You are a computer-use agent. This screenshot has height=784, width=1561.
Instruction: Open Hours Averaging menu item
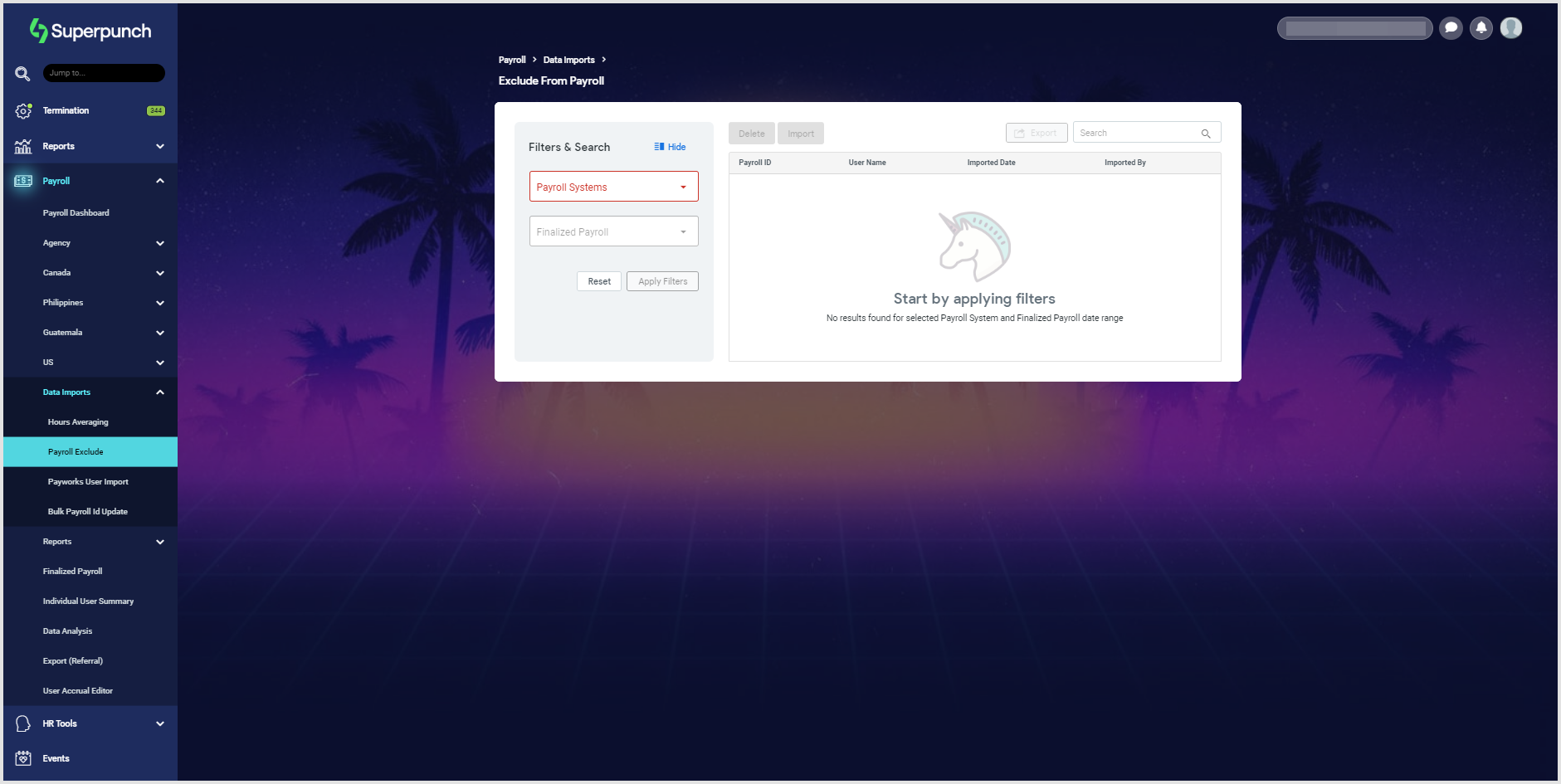(x=78, y=422)
